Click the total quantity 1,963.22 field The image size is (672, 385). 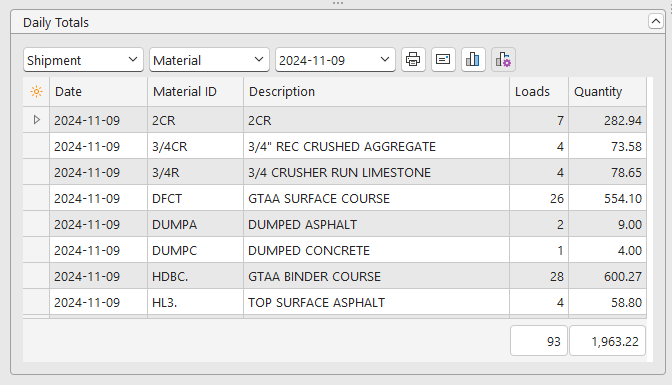[x=607, y=341]
